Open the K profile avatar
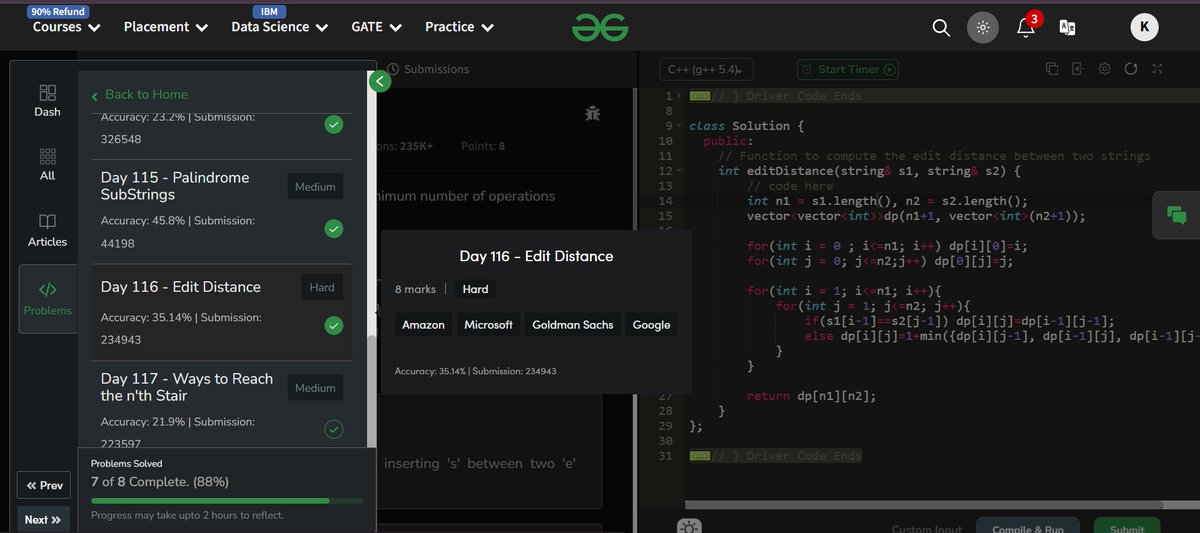This screenshot has width=1200, height=533. 1145,28
